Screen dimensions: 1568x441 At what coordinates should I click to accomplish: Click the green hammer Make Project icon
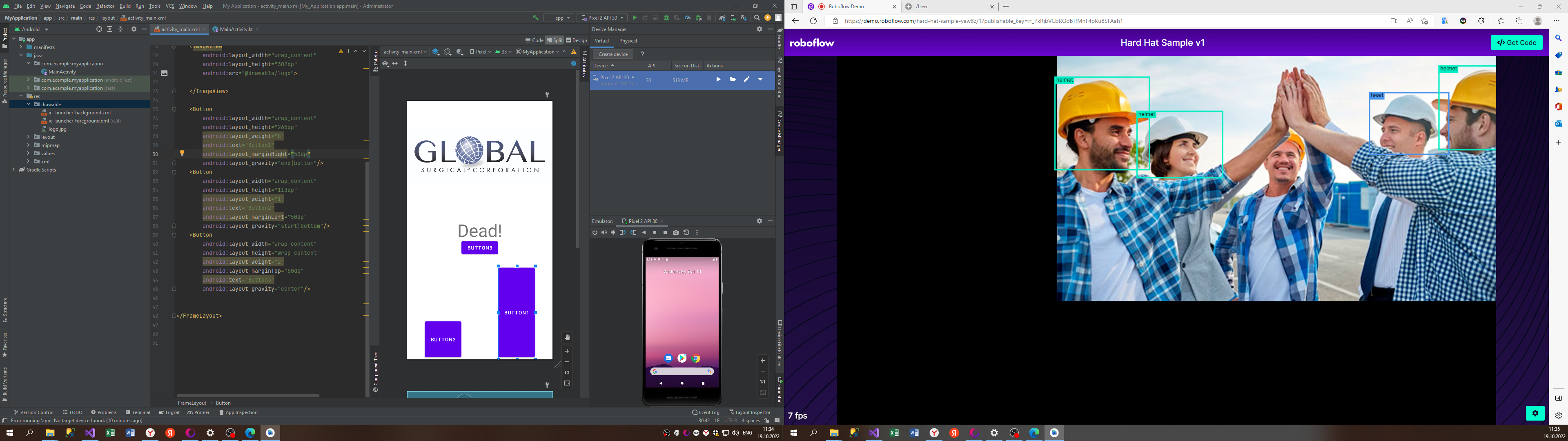pyautogui.click(x=536, y=18)
